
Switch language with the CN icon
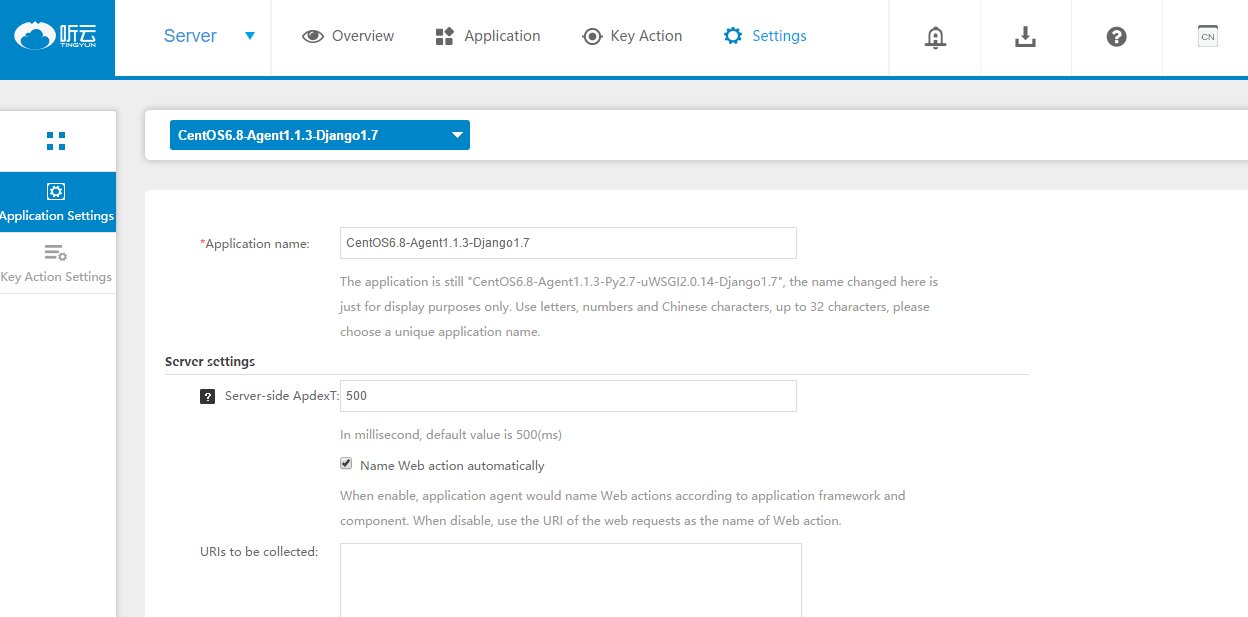tap(1207, 37)
